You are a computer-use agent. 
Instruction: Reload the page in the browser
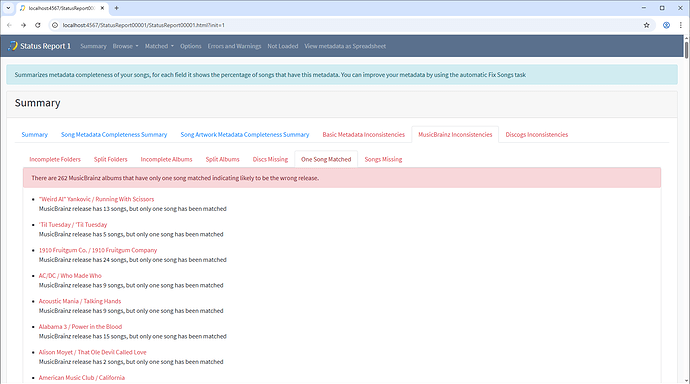click(x=38, y=25)
